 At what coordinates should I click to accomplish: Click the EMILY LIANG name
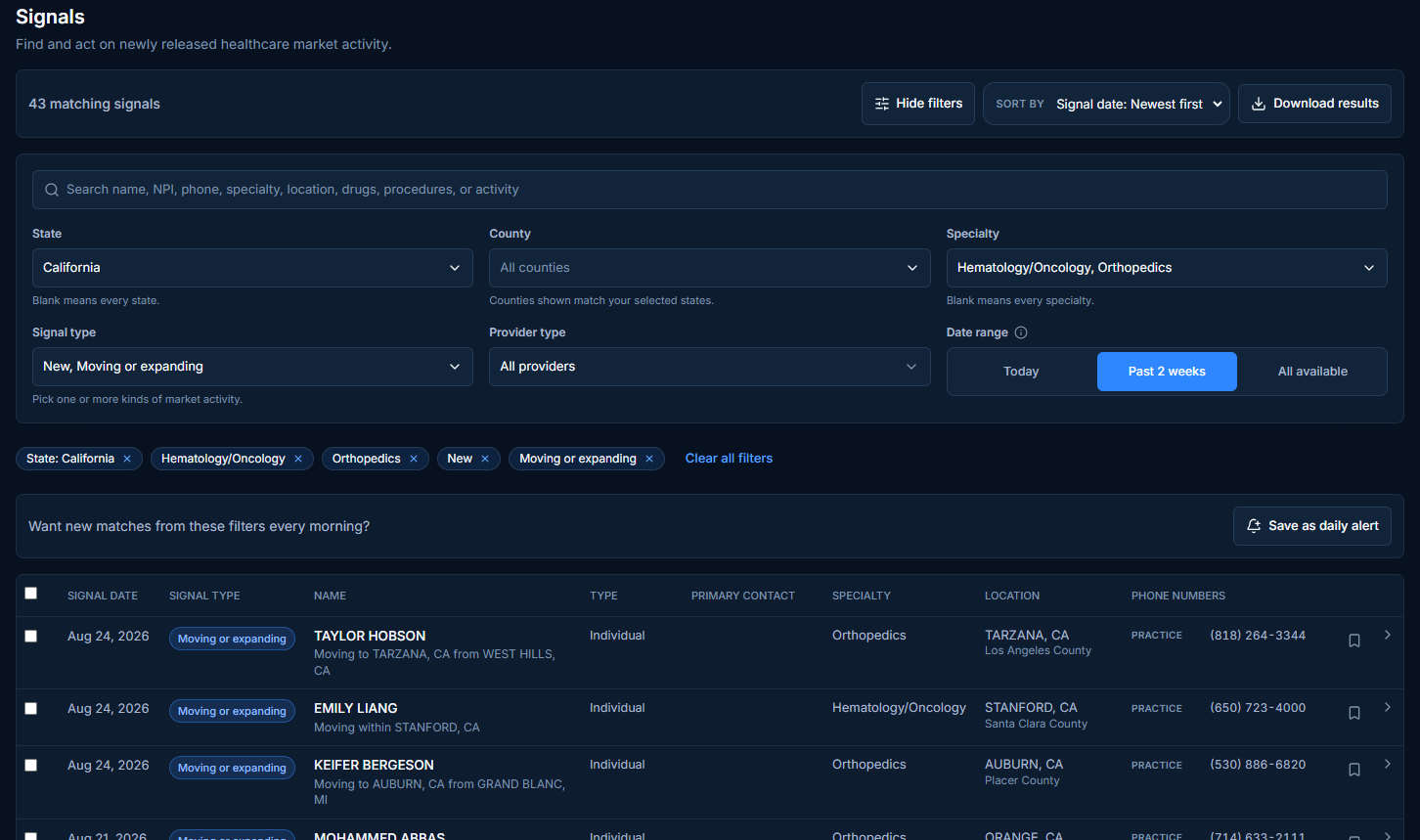356,708
